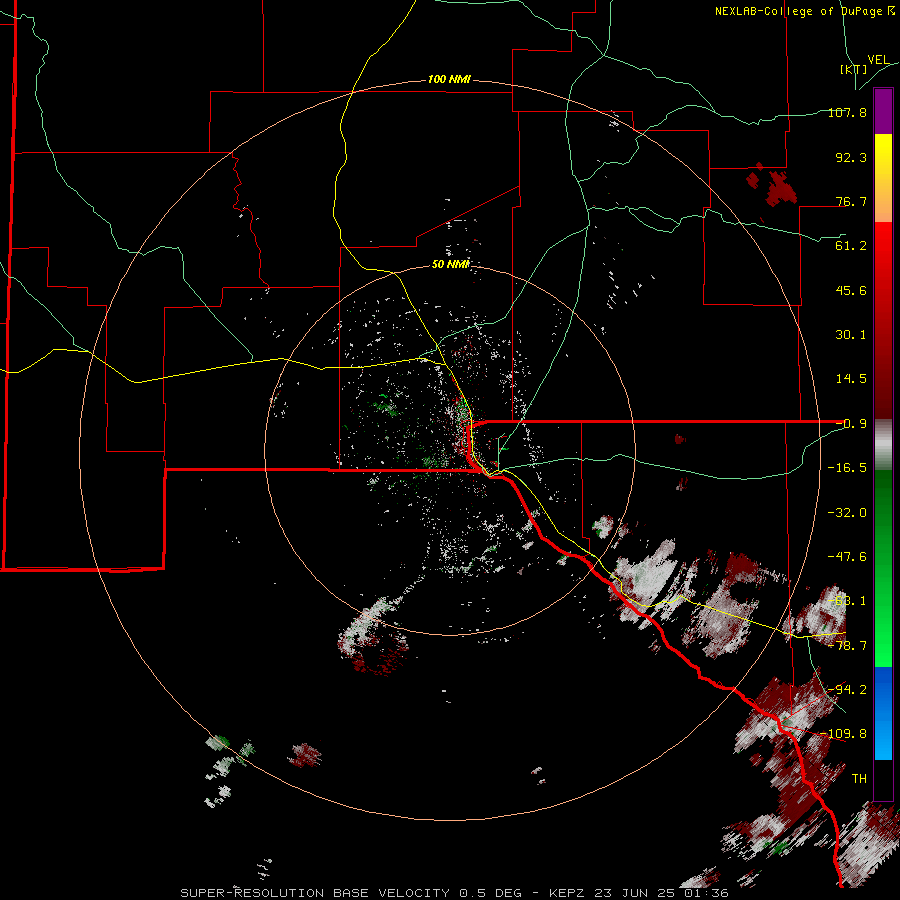Click the -16.5 scale value
The height and width of the screenshot is (900, 900).
847,468
